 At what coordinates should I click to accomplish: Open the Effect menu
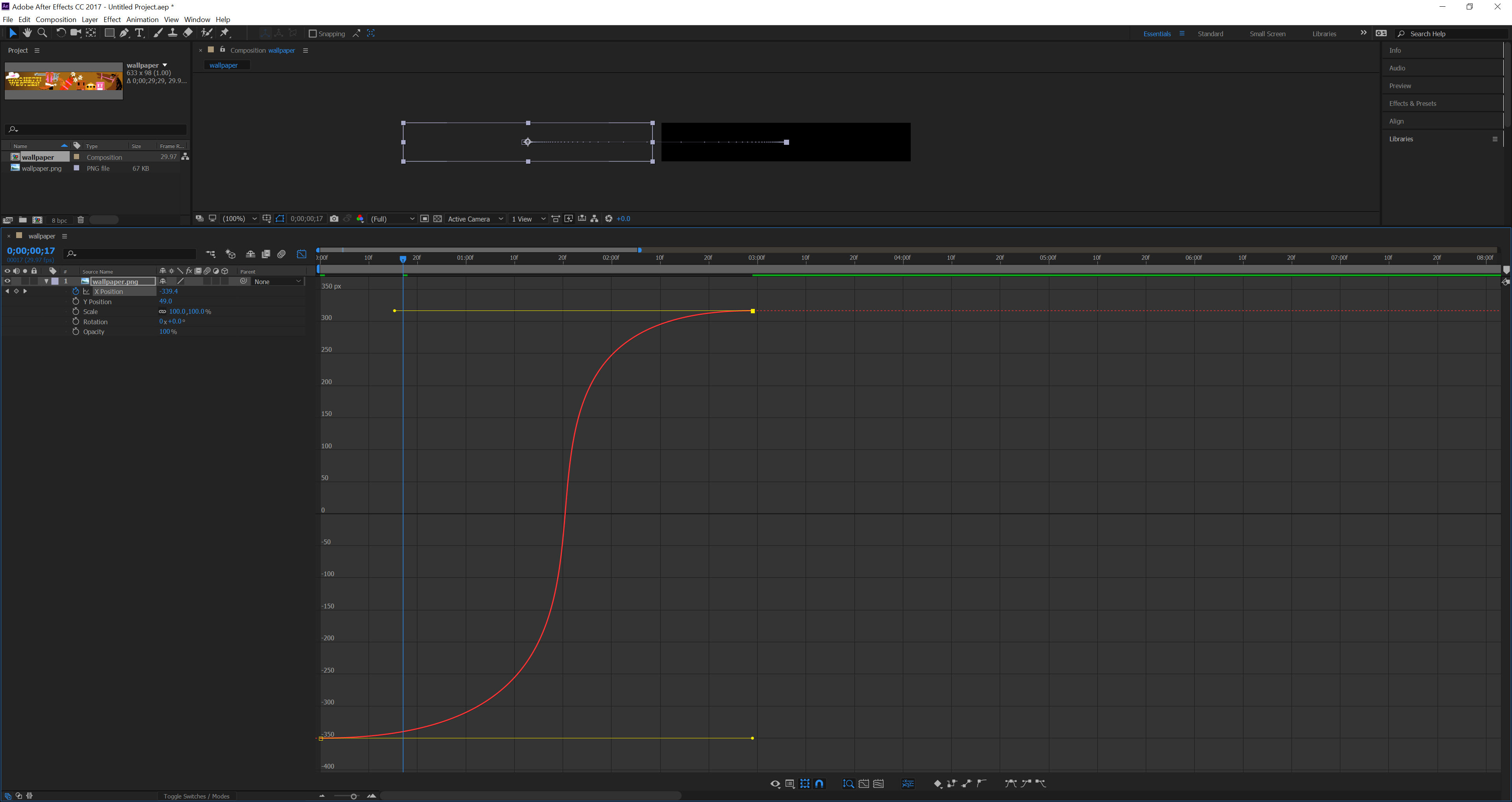[112, 19]
